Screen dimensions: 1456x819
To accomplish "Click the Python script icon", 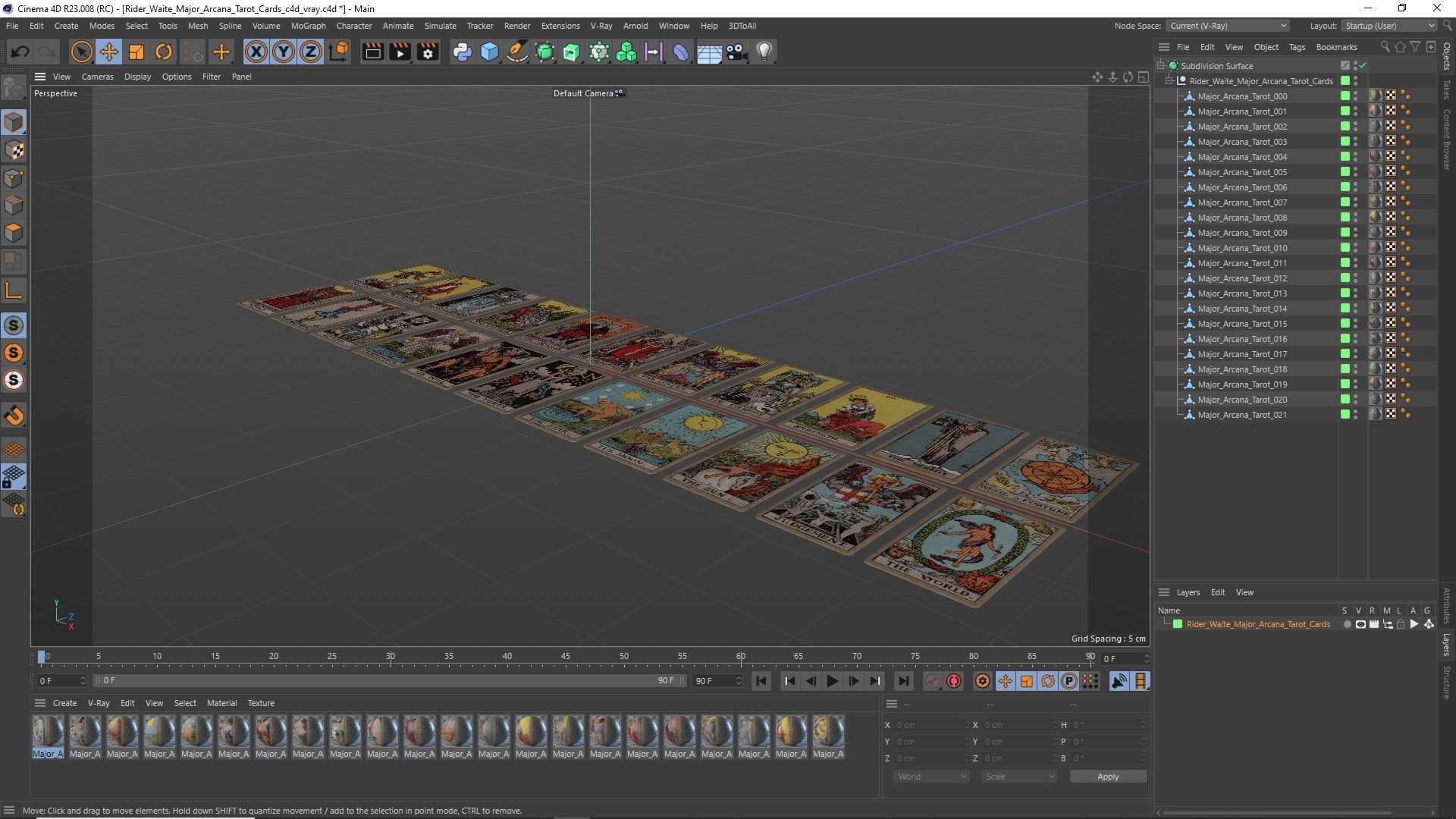I will click(462, 52).
